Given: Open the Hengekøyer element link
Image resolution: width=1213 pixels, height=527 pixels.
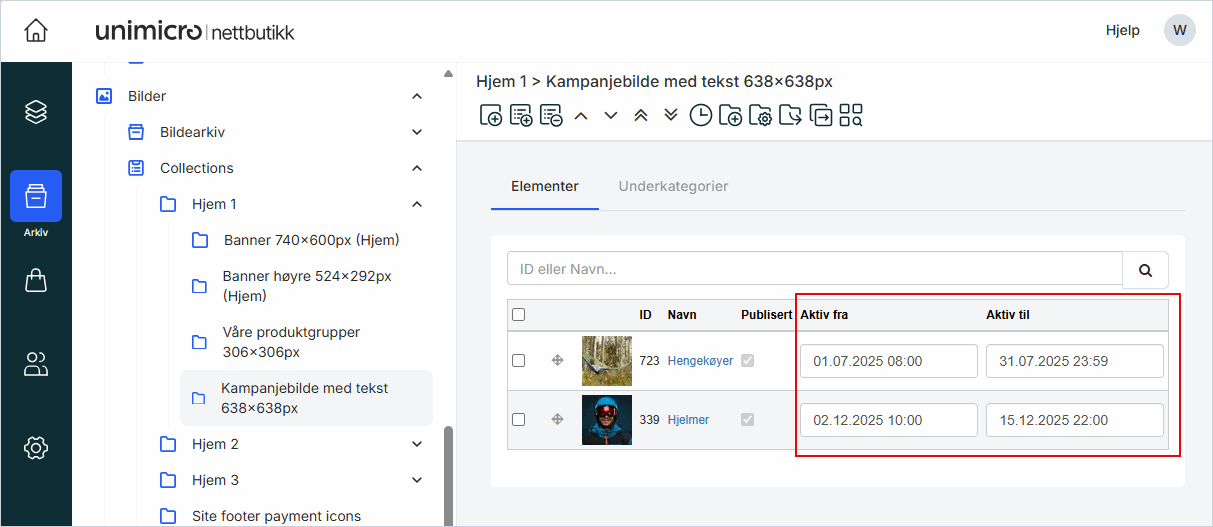Looking at the screenshot, I should click(700, 361).
